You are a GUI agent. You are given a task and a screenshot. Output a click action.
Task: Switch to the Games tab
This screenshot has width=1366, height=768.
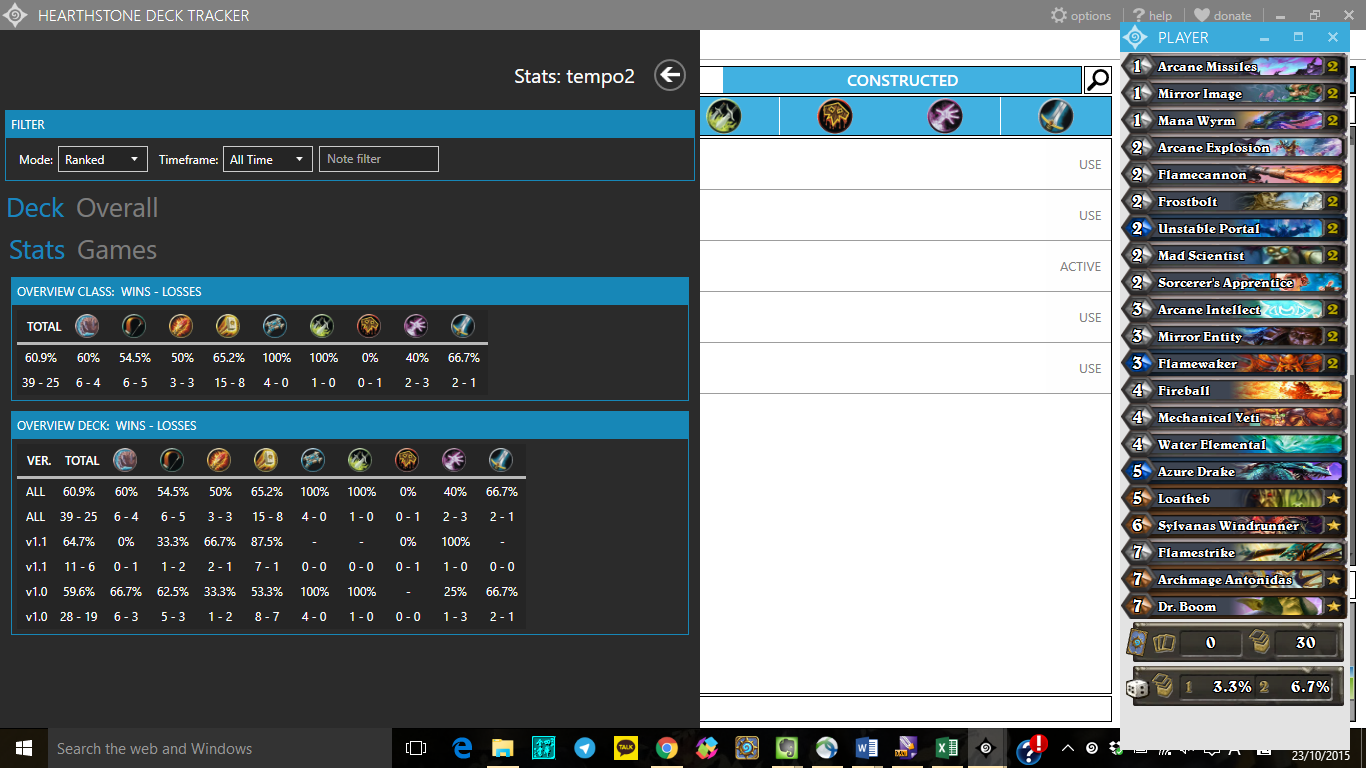point(117,250)
